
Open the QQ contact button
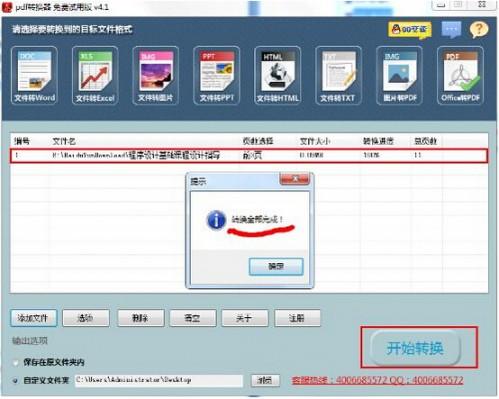click(410, 30)
